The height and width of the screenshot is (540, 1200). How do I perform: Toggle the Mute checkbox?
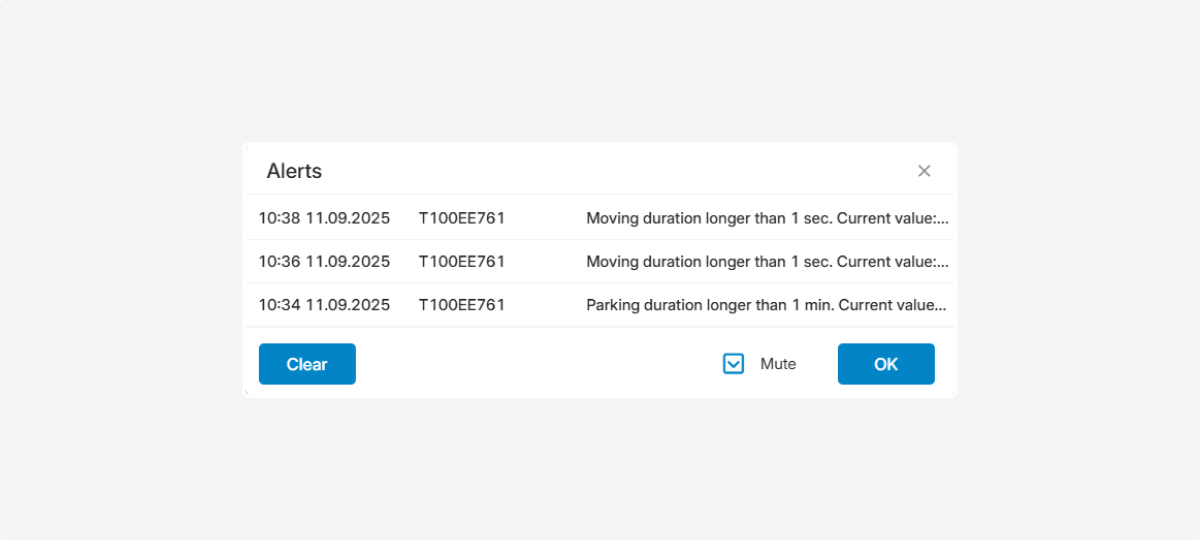click(733, 364)
